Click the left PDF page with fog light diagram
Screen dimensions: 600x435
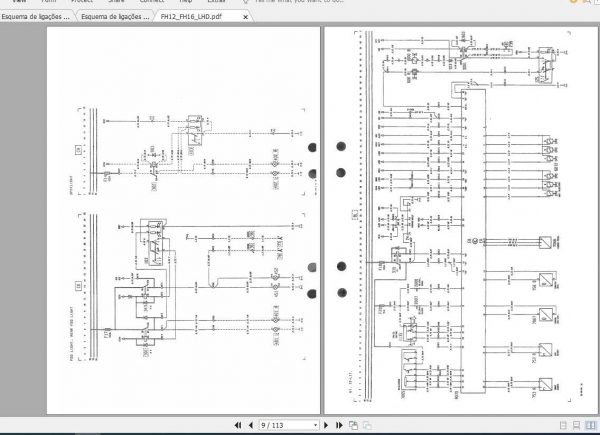click(x=183, y=220)
